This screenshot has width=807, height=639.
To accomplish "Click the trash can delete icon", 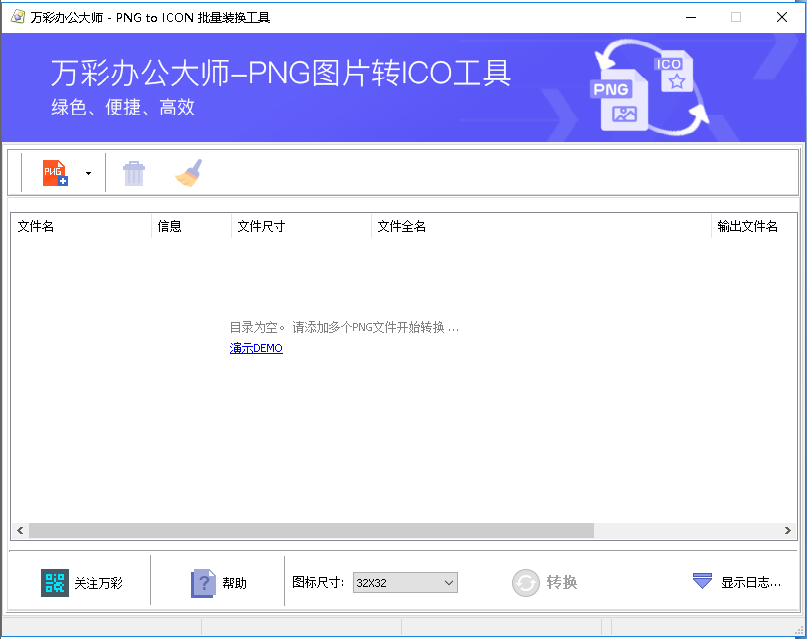I will click(134, 174).
